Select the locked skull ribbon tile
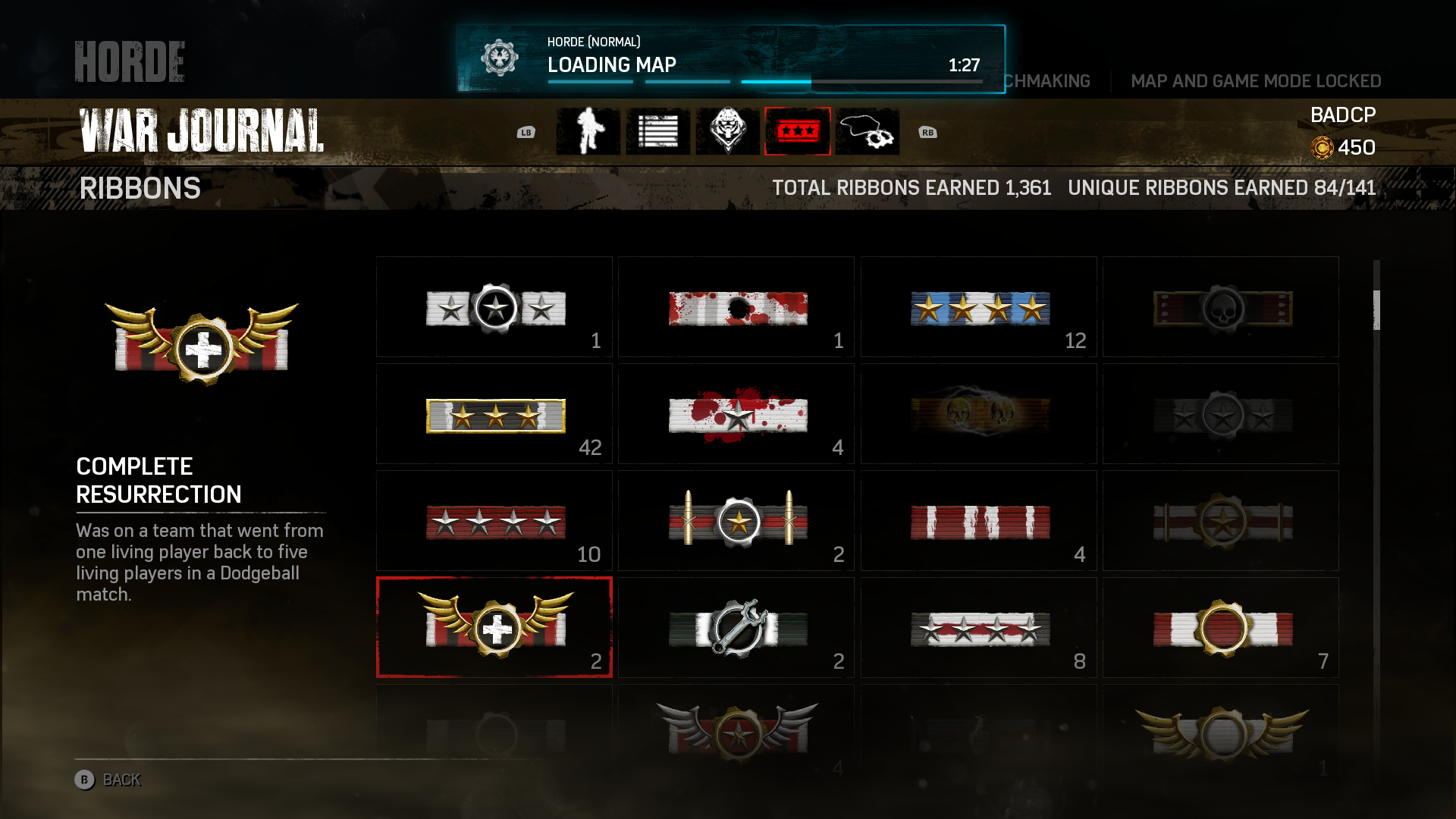 [1221, 306]
